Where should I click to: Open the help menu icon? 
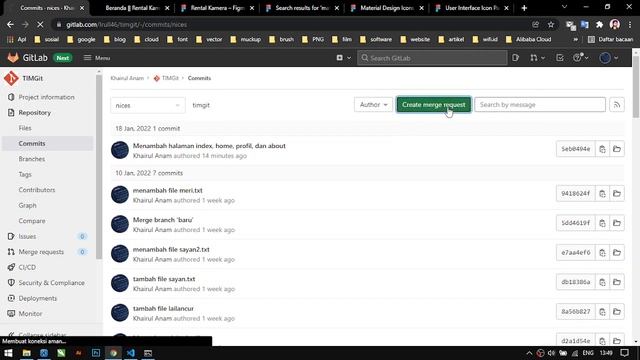tap(580, 58)
